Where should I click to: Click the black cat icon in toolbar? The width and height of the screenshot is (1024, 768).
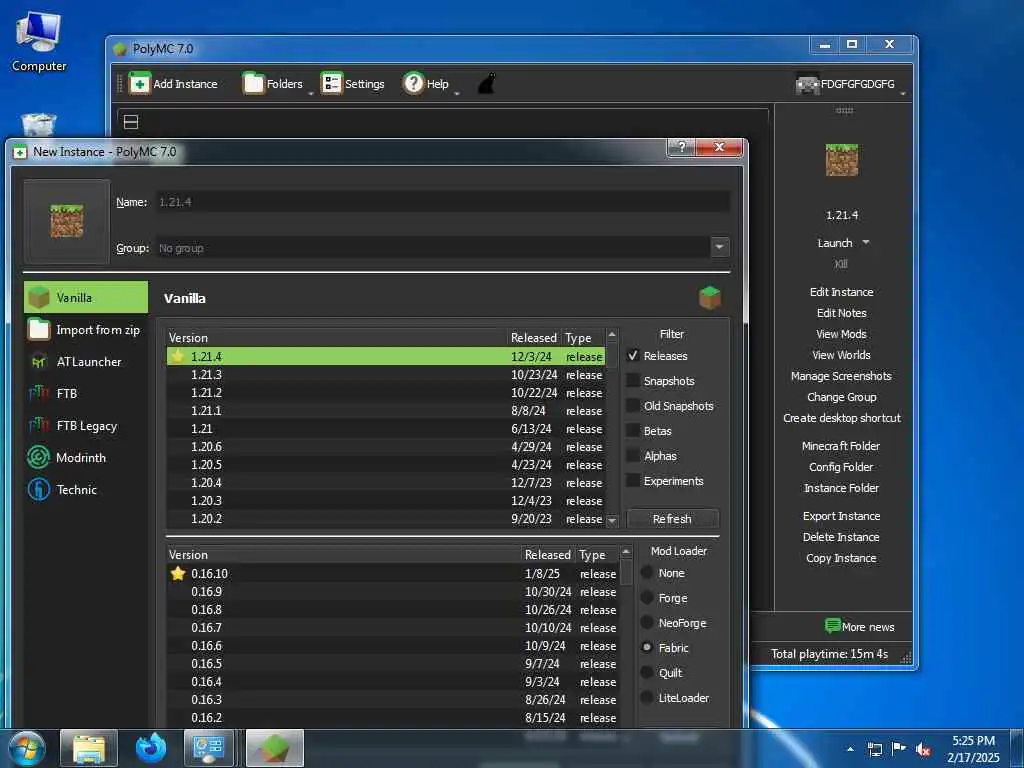487,84
